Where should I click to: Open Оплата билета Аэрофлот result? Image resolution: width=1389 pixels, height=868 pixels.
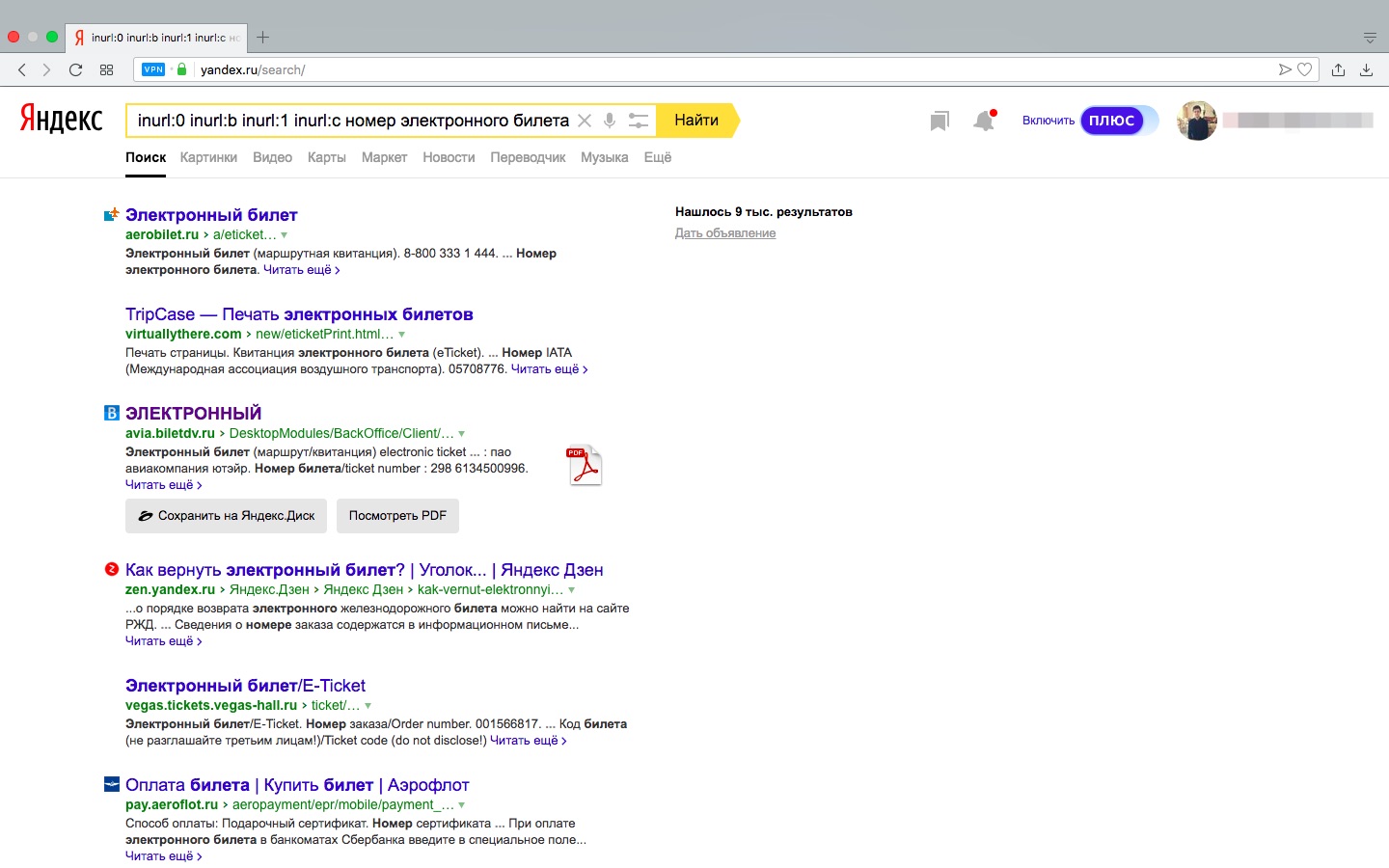[297, 785]
